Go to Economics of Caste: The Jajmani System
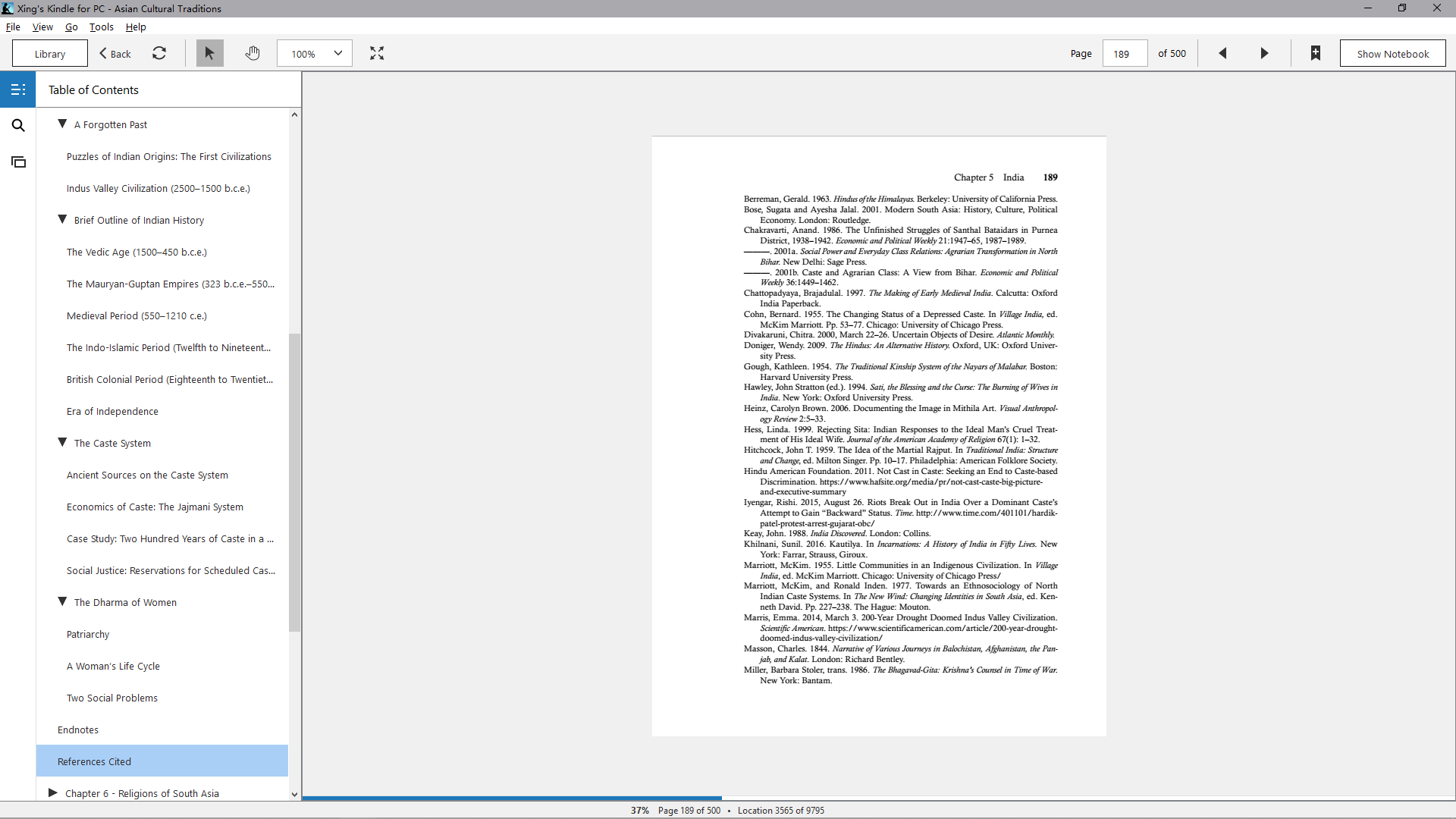The width and height of the screenshot is (1456, 819). coord(155,507)
